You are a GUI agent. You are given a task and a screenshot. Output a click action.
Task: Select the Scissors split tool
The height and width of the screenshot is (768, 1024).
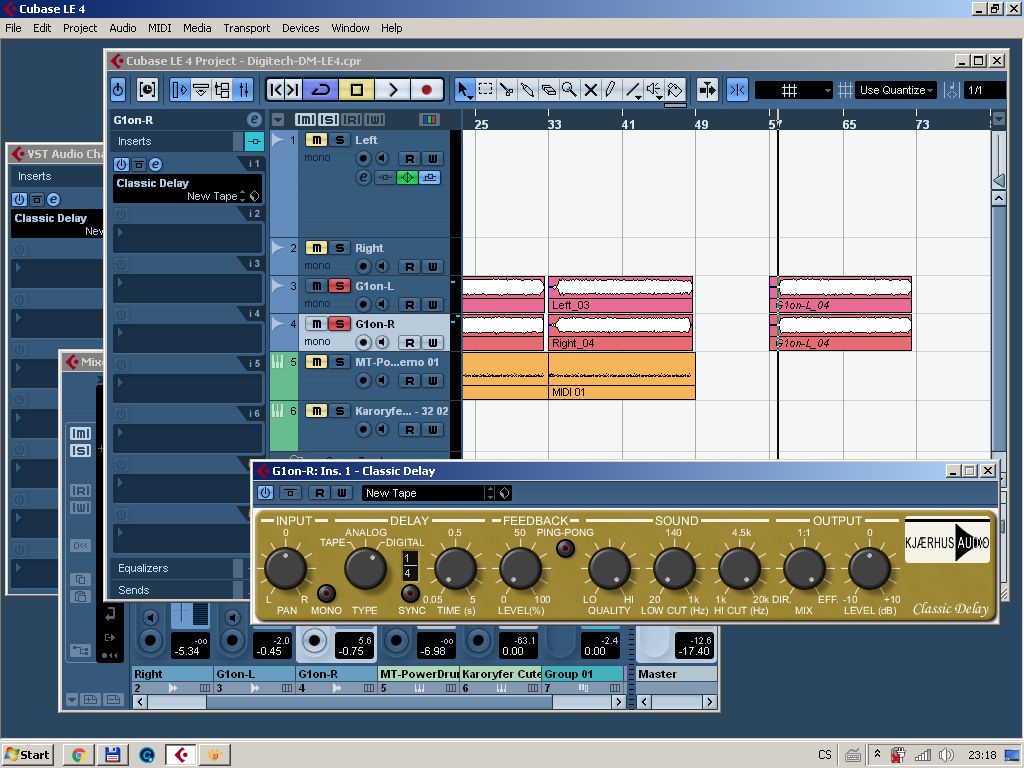[506, 90]
